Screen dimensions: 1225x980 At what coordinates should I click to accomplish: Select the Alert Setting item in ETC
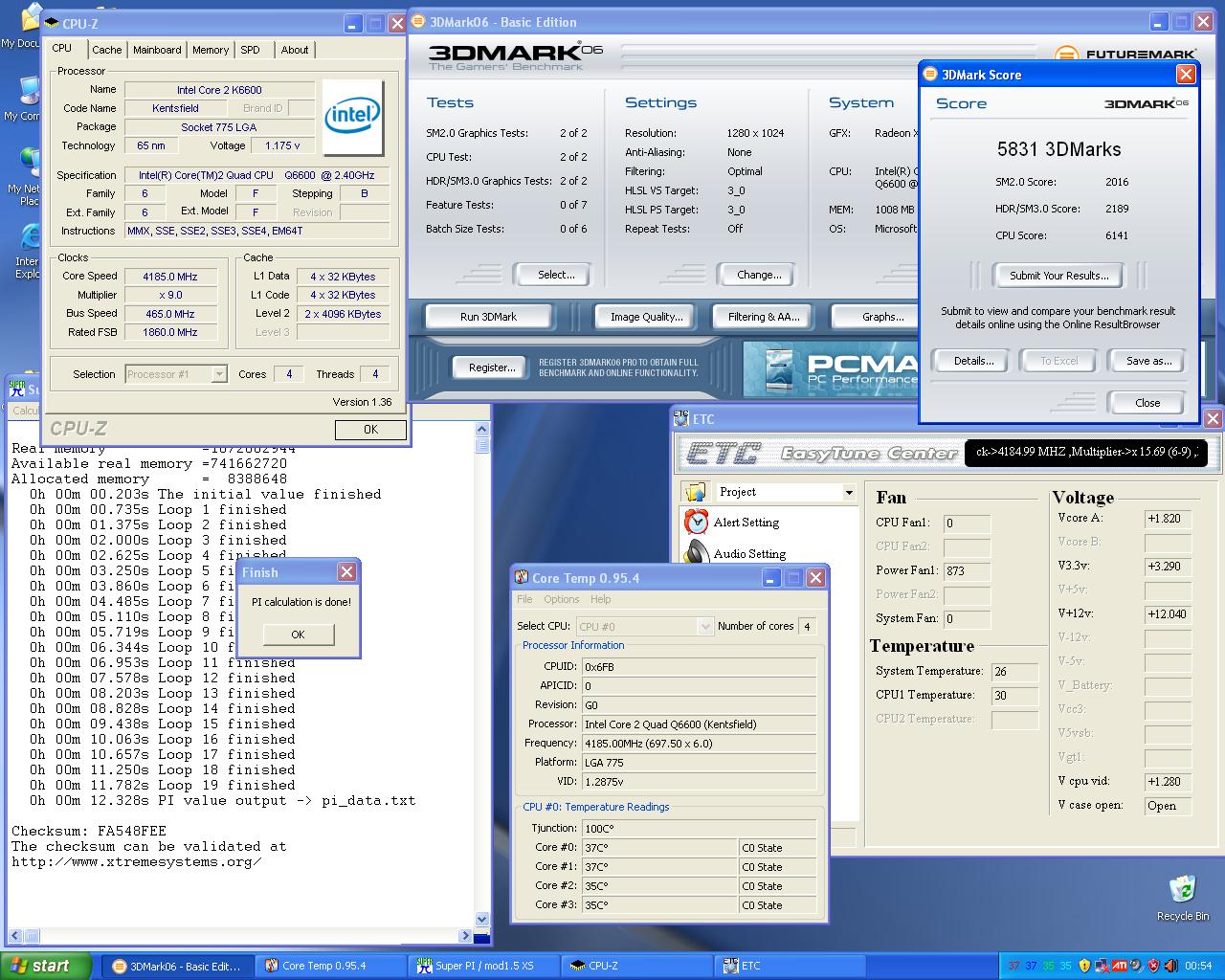point(746,523)
